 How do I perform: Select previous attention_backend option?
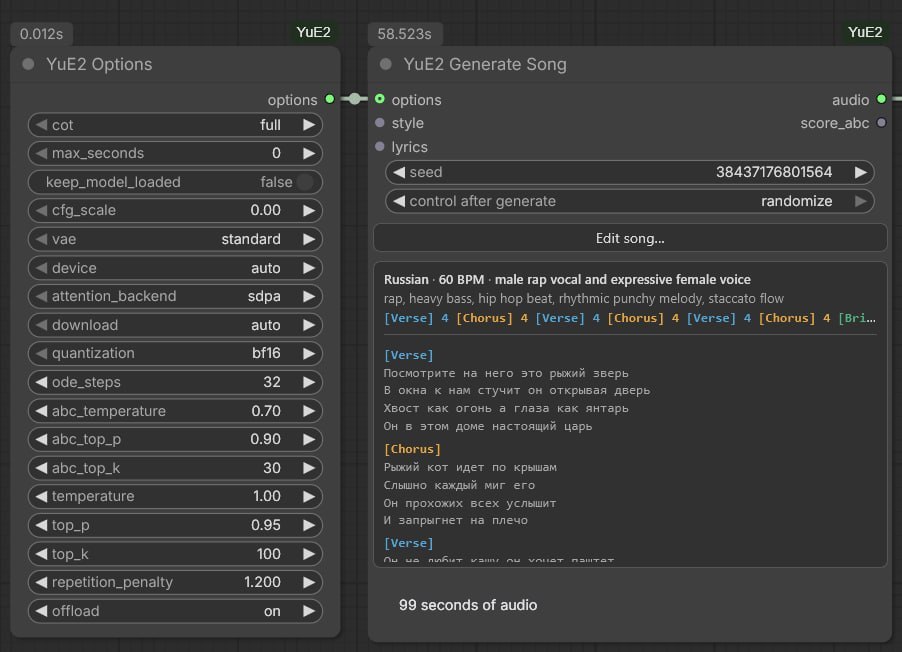click(41, 296)
